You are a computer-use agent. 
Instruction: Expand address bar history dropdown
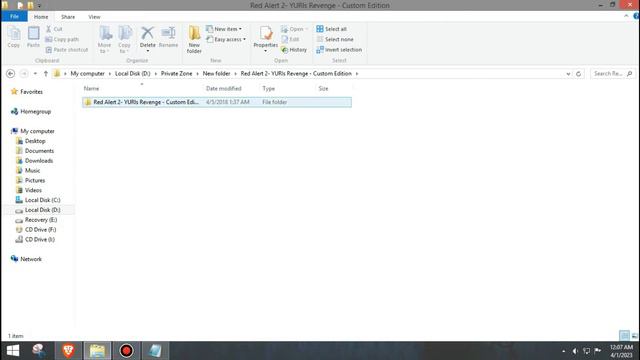click(x=568, y=74)
